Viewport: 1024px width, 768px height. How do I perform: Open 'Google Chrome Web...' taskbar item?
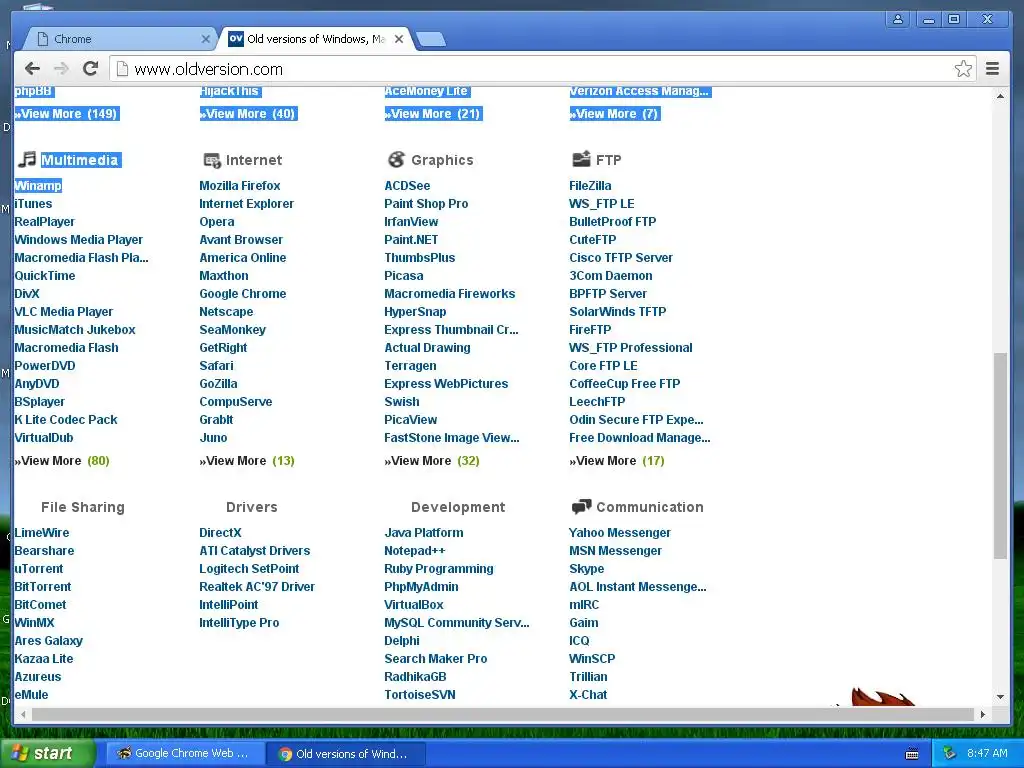[185, 753]
